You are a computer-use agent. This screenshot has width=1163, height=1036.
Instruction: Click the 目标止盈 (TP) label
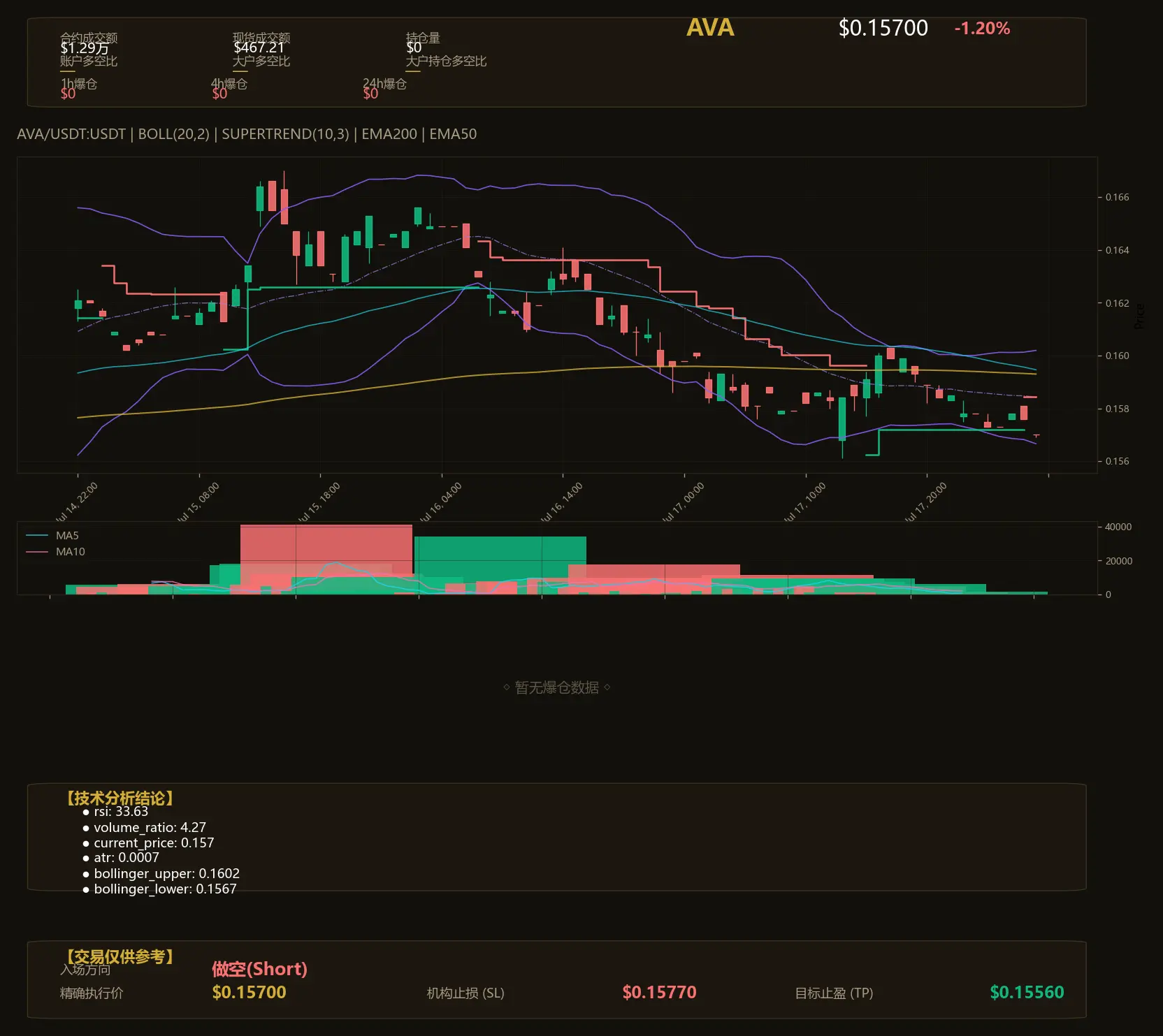click(834, 993)
